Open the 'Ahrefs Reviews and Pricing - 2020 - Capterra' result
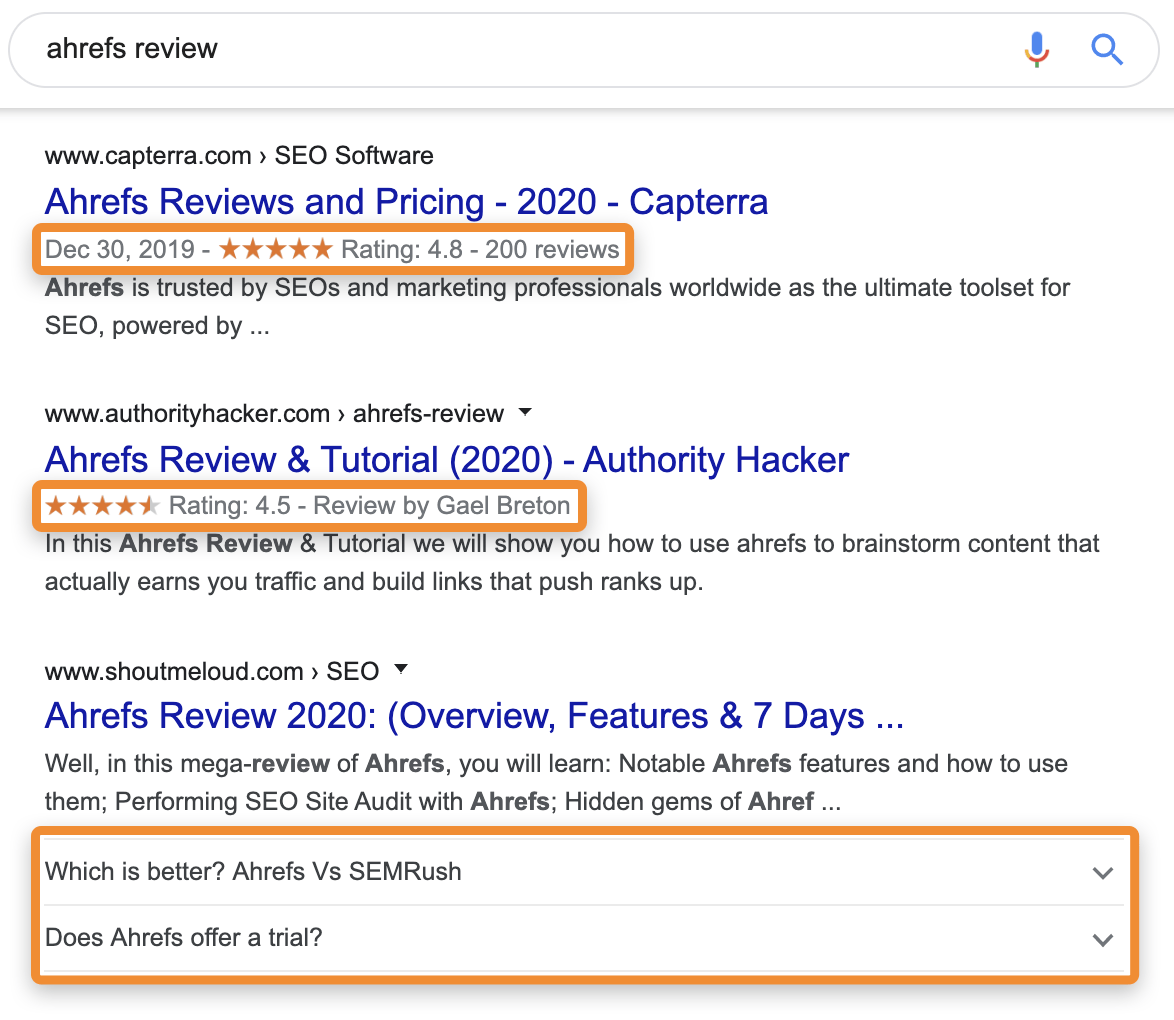Screen dimensions: 1174x1020 coord(405,201)
